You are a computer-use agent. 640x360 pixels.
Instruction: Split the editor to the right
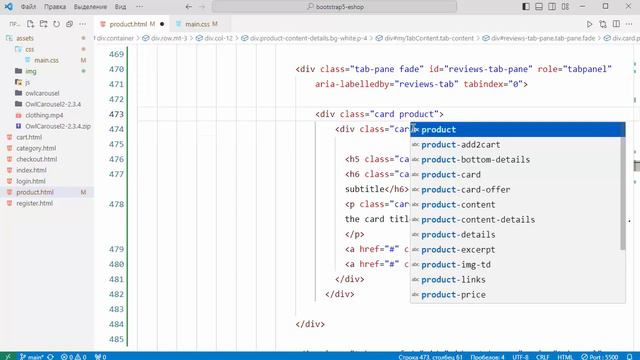[x=616, y=24]
